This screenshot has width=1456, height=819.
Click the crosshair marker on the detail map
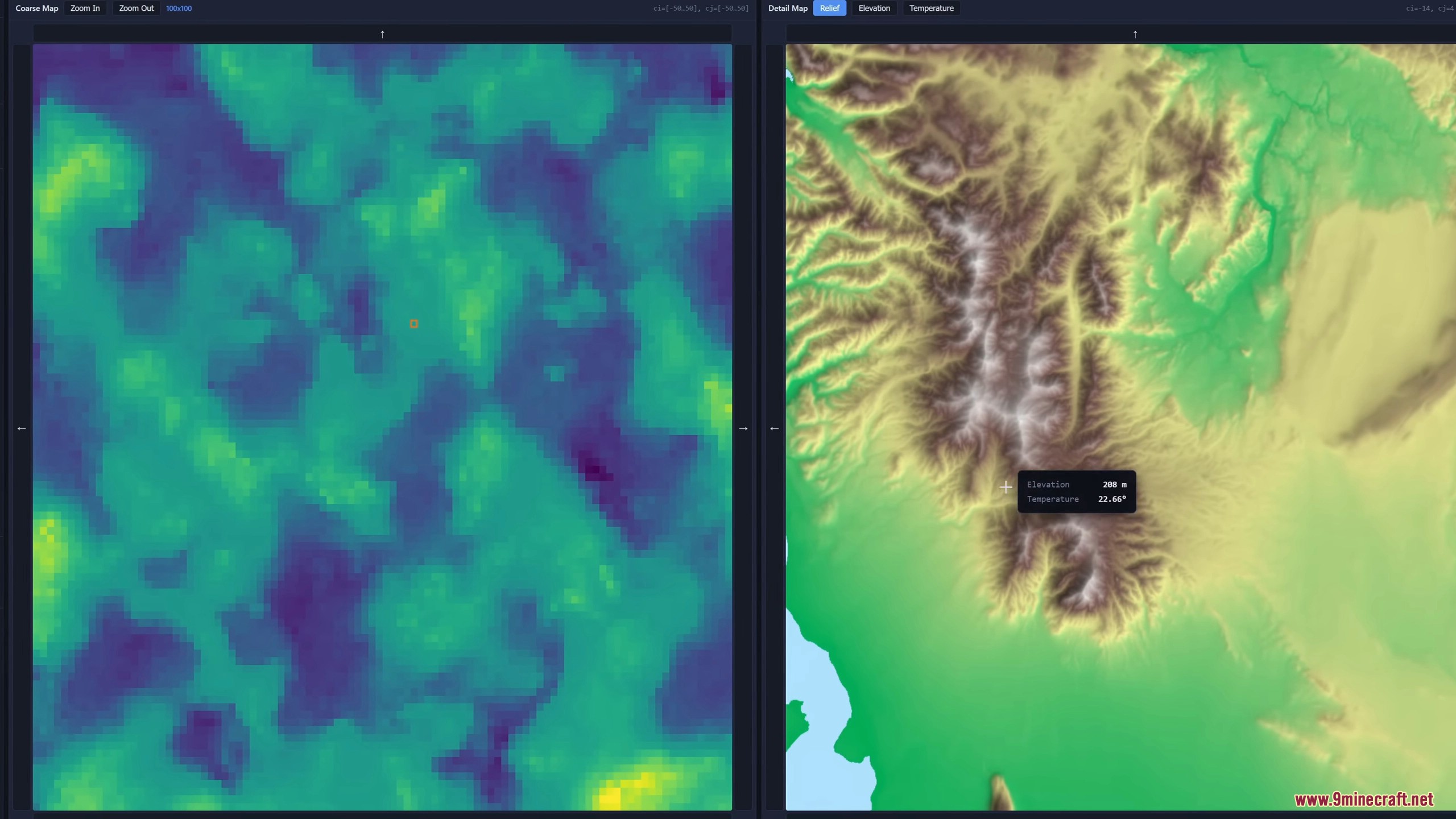pyautogui.click(x=1006, y=487)
